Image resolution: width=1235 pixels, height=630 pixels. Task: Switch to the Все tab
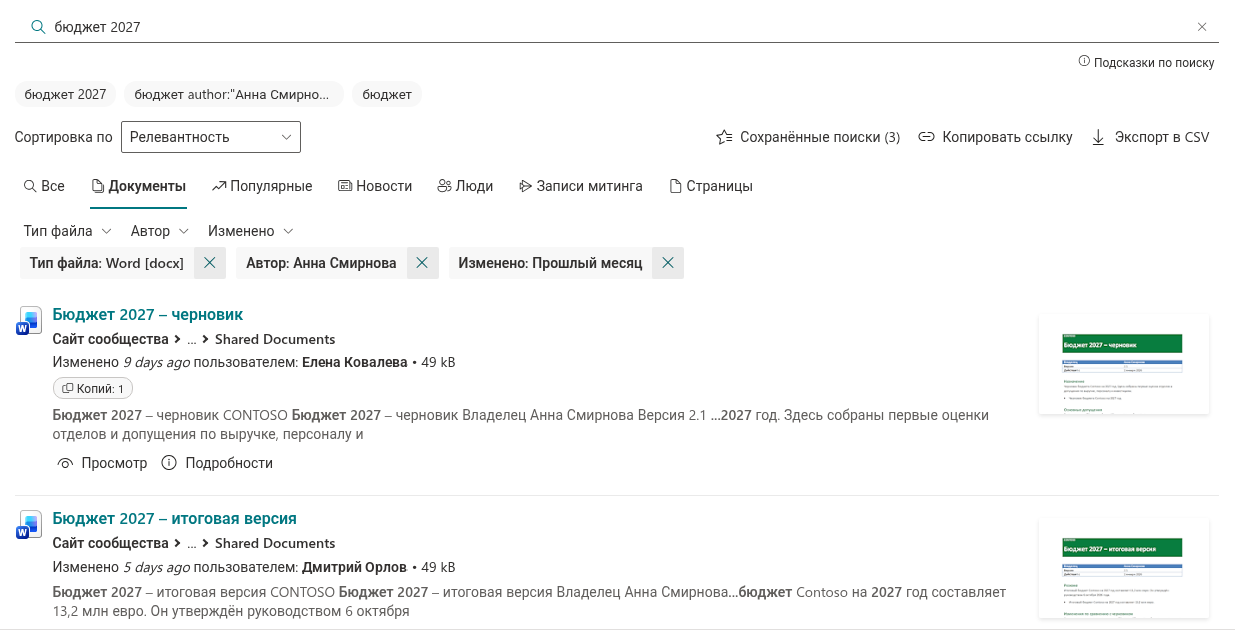click(x=44, y=186)
